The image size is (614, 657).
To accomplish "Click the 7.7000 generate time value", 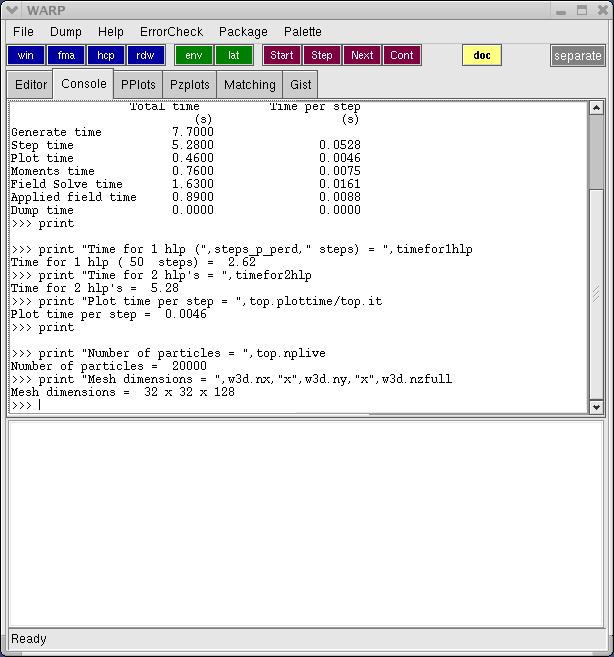I will (x=193, y=132).
